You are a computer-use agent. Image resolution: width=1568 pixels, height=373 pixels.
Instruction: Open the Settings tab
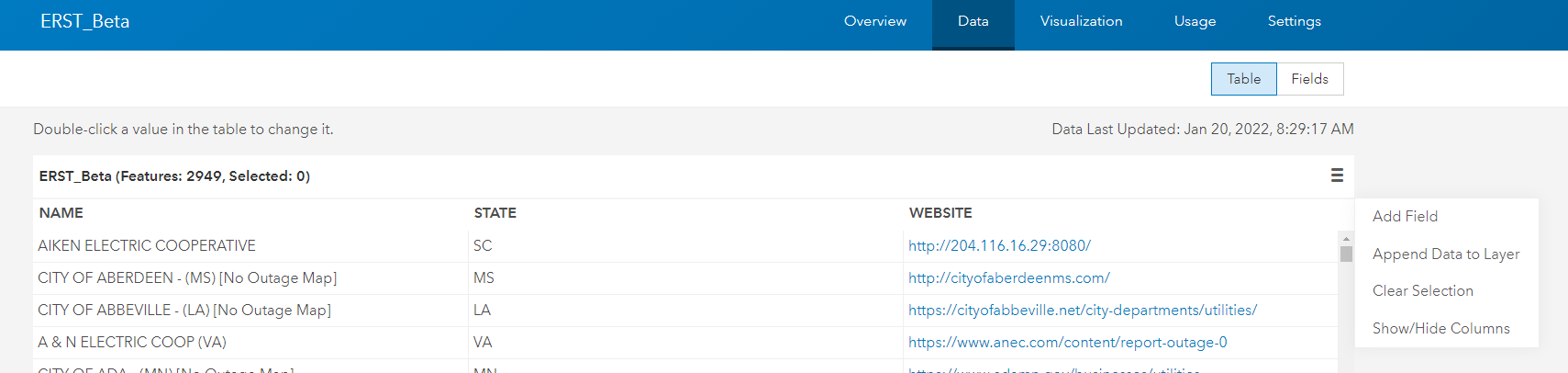(x=1295, y=21)
